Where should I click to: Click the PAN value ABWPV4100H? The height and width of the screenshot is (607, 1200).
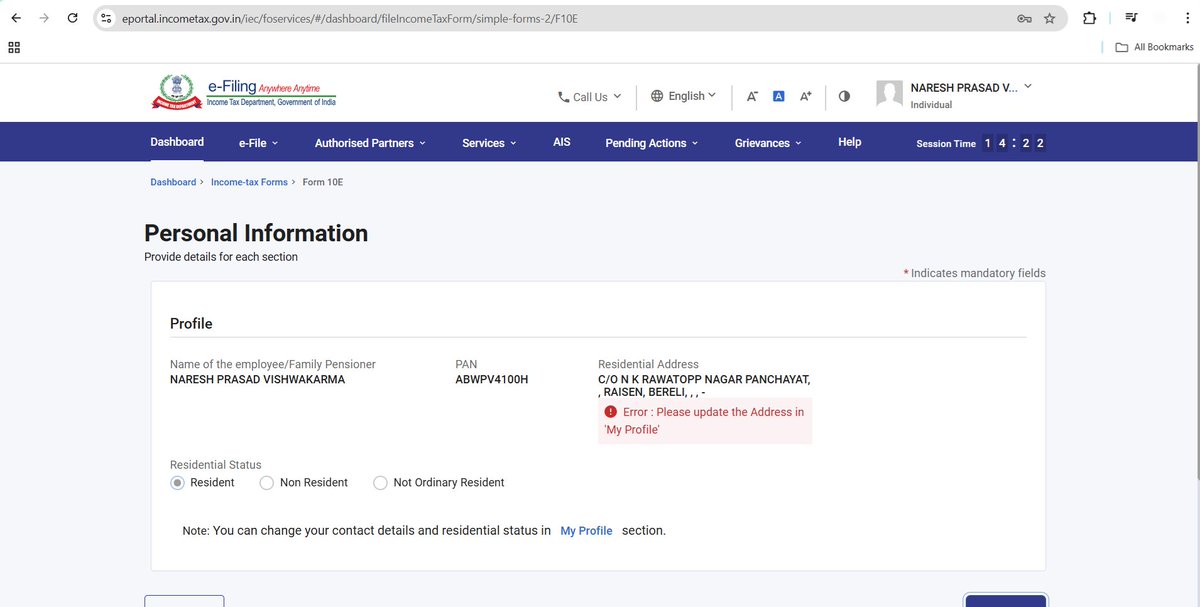491,380
